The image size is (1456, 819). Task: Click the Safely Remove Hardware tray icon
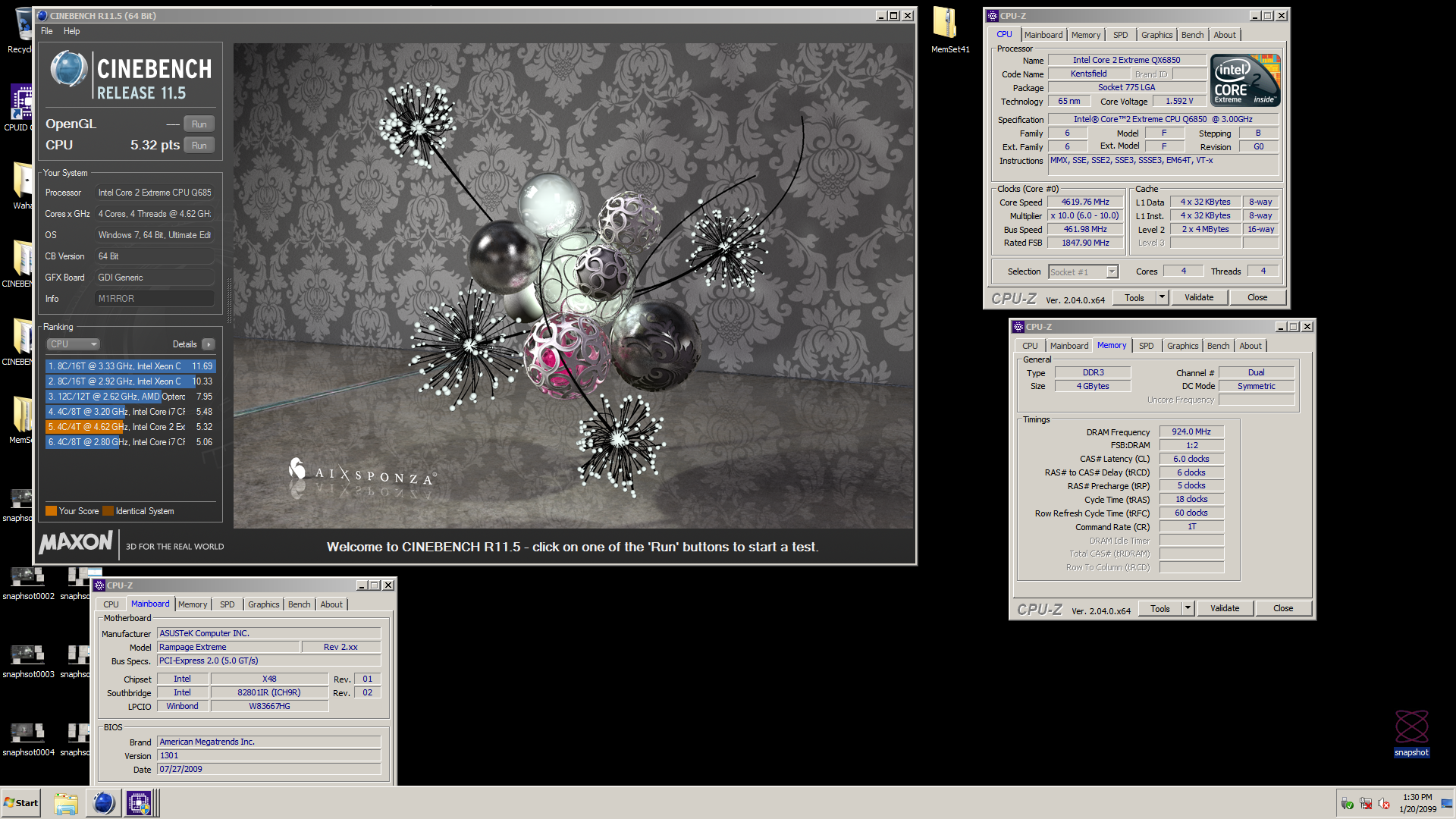point(1347,804)
